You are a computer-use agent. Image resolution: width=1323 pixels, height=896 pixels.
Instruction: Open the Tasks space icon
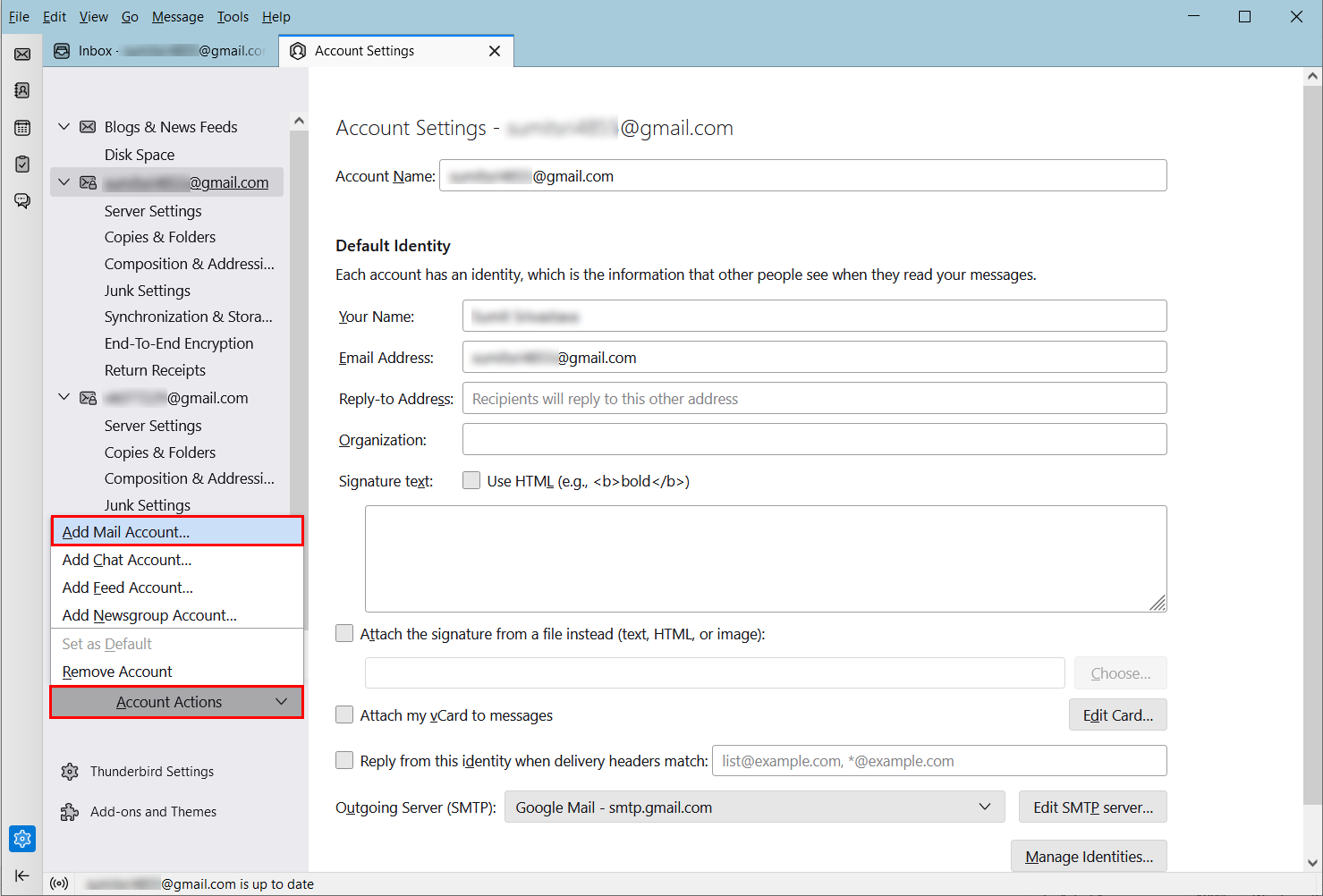22,164
